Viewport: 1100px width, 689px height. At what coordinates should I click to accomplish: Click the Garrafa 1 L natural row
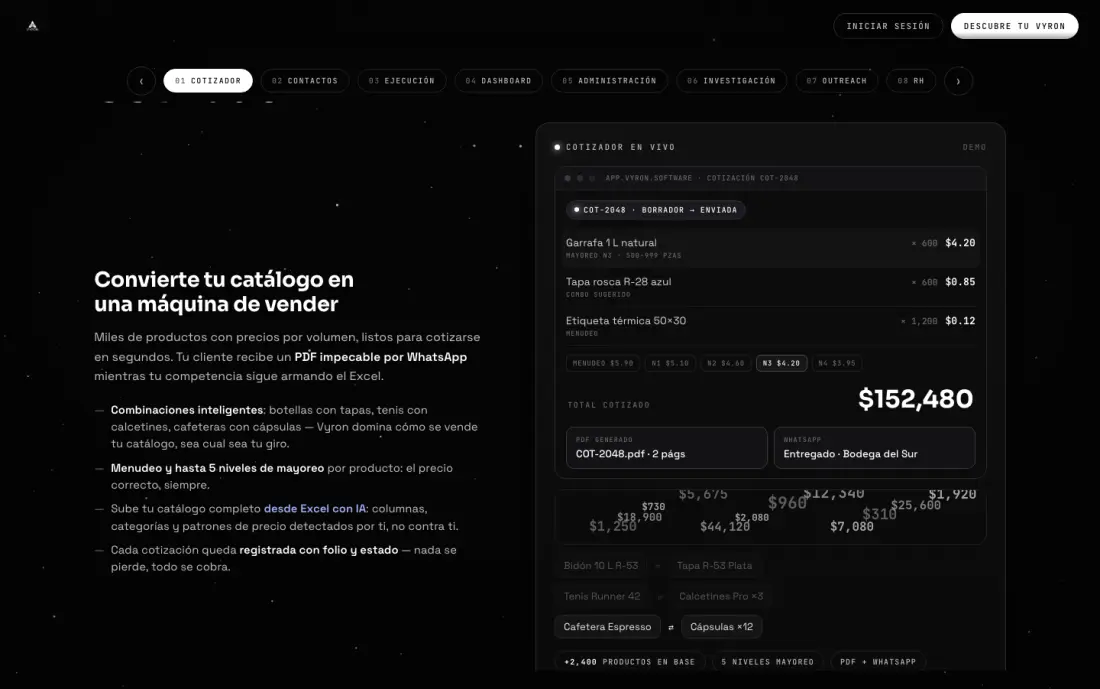[770, 248]
